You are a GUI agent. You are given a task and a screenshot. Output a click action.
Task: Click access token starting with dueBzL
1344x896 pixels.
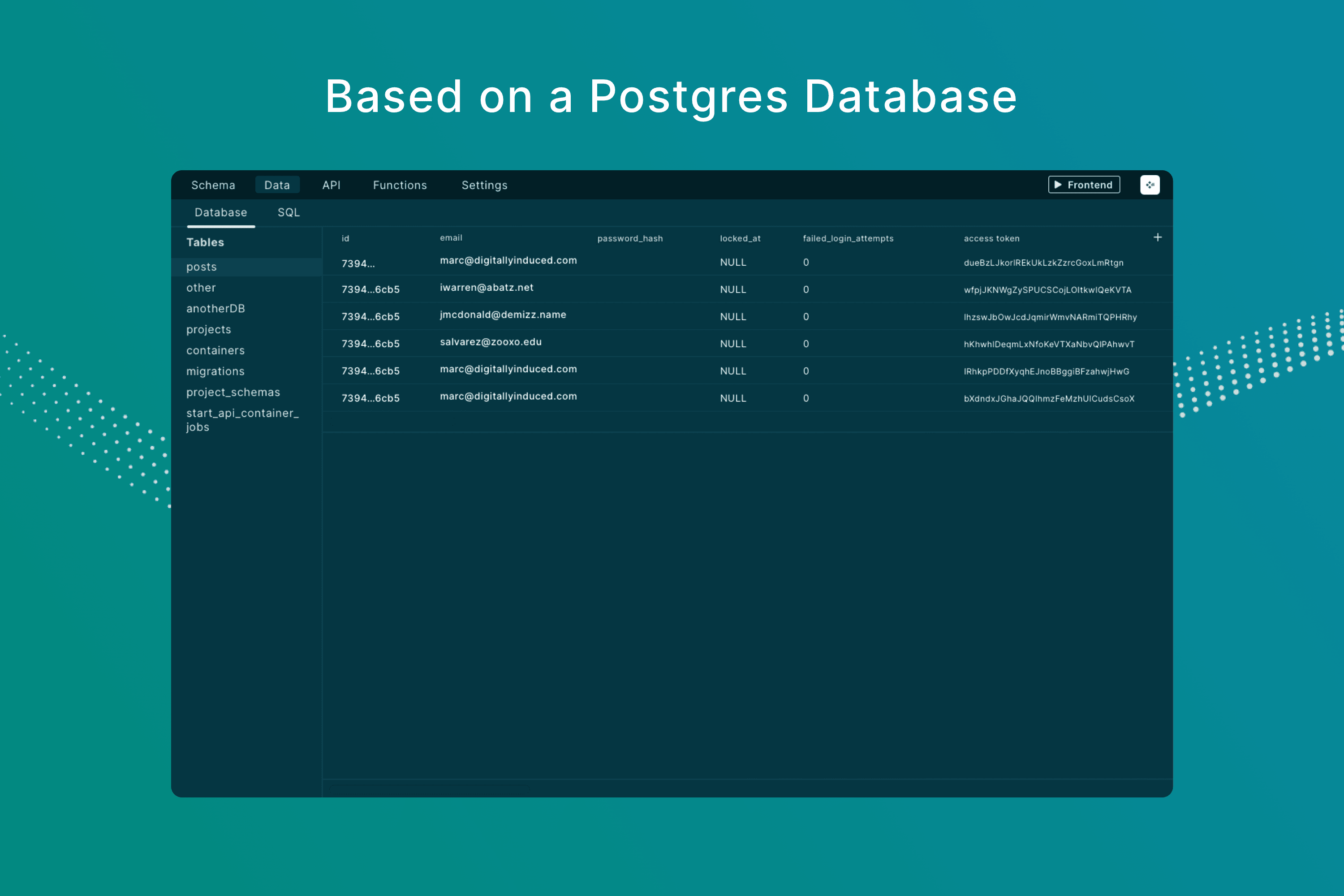(1043, 263)
